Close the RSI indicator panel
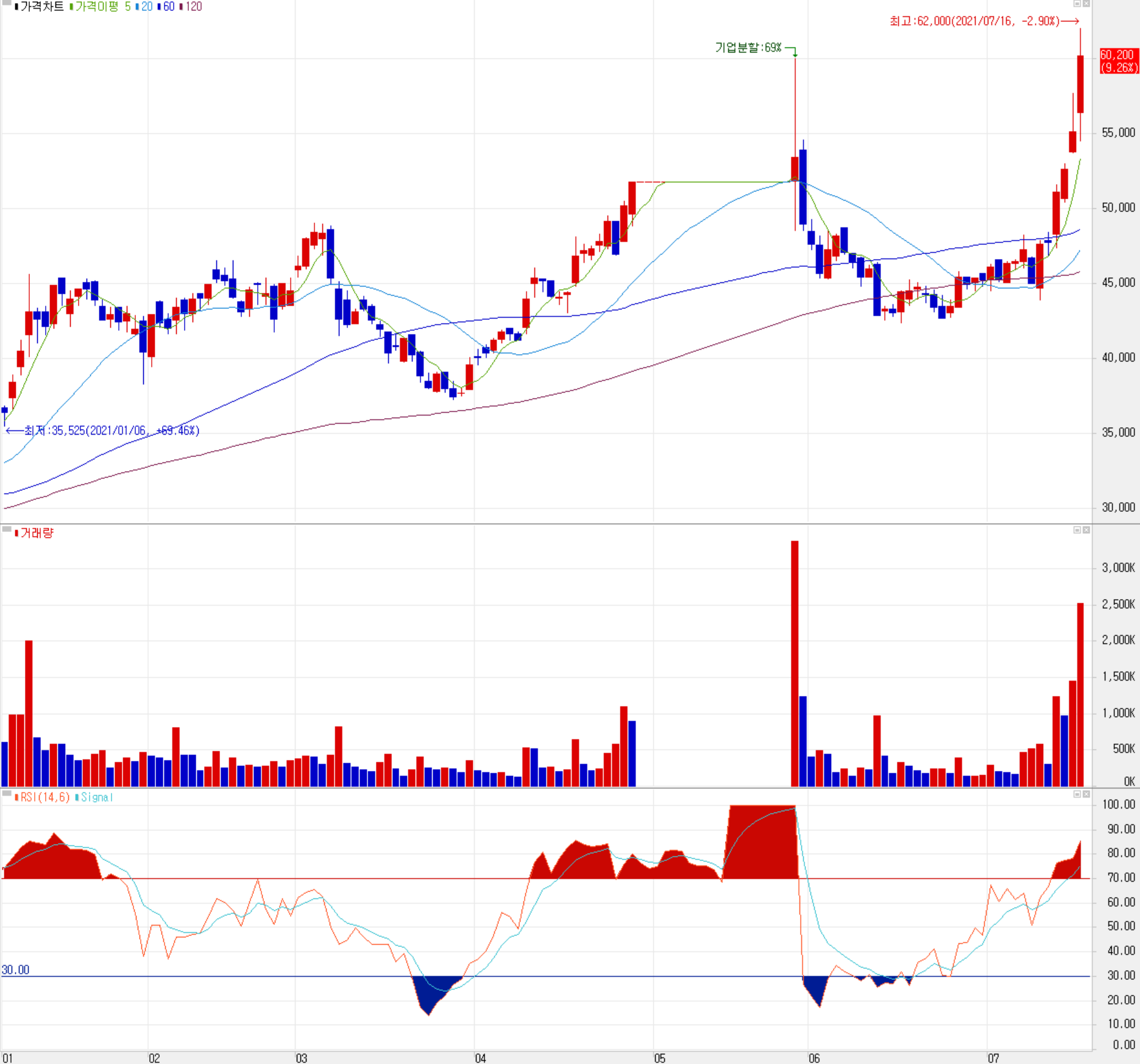 [1086, 794]
